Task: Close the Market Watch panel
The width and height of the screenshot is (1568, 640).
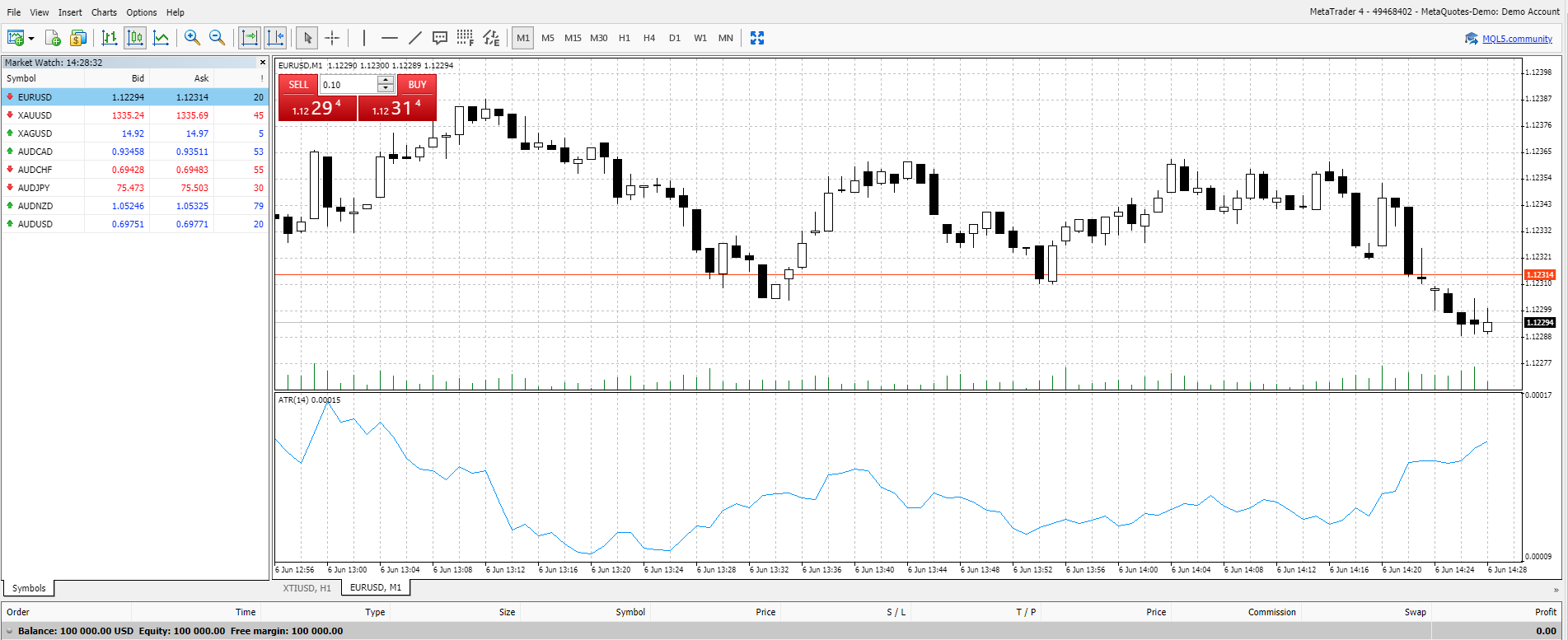Action: [x=263, y=62]
